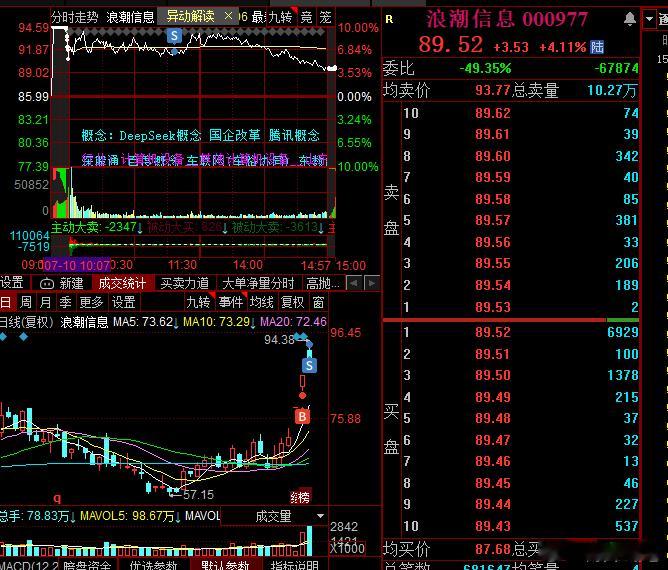Click sell level 10 price 89.62
Image resolution: width=668 pixels, height=570 pixels.
[493, 113]
